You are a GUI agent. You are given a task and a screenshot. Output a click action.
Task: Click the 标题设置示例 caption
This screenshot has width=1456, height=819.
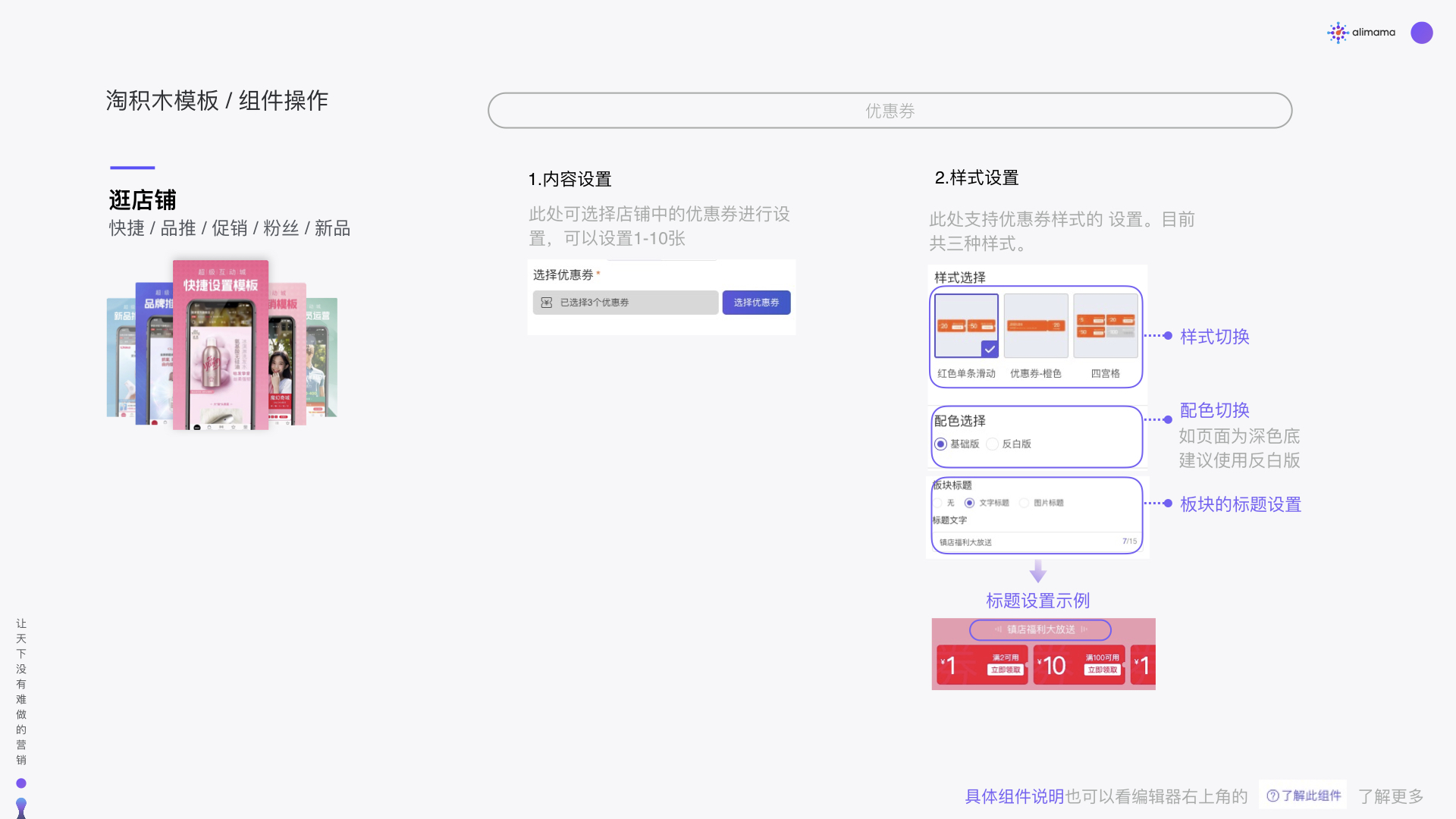[x=1038, y=601]
